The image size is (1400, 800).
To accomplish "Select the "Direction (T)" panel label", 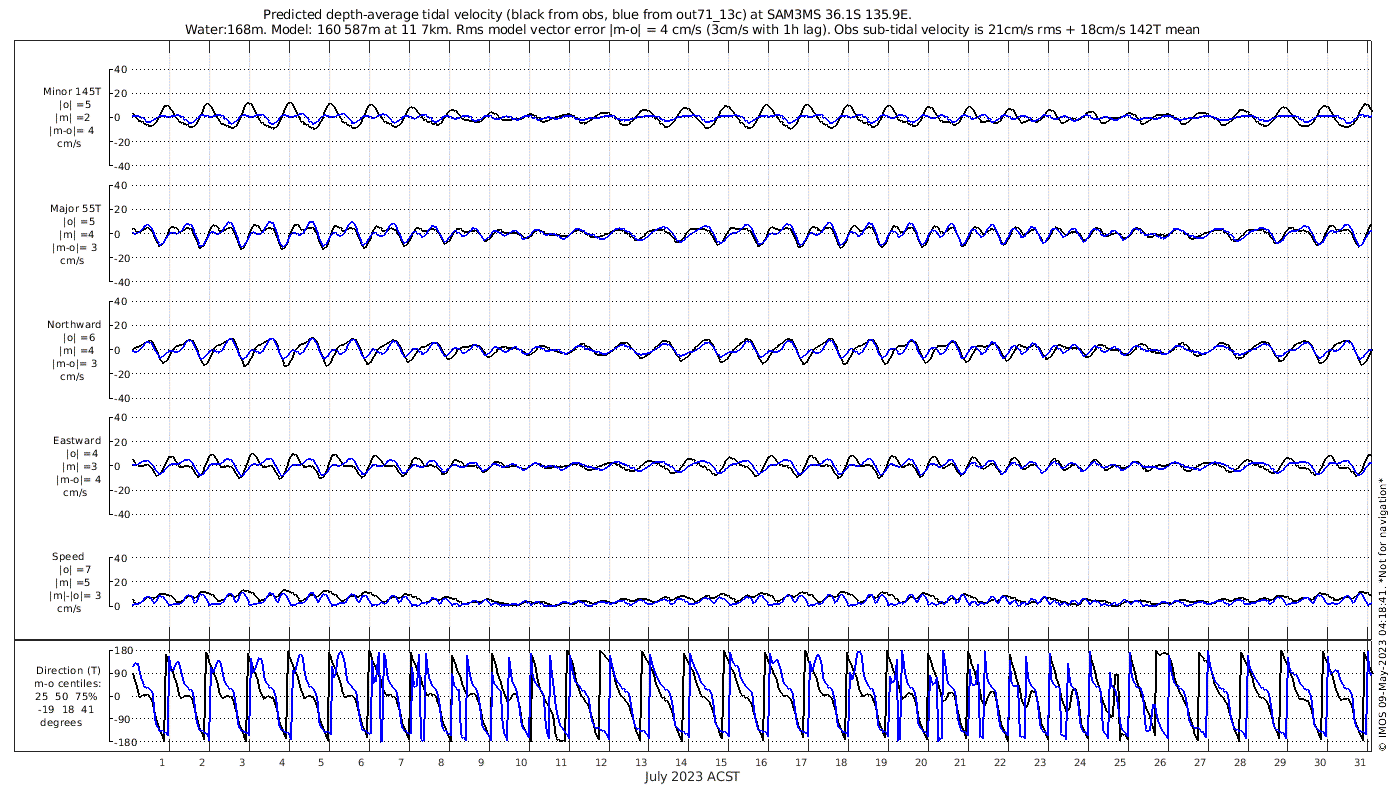I will click(x=68, y=670).
